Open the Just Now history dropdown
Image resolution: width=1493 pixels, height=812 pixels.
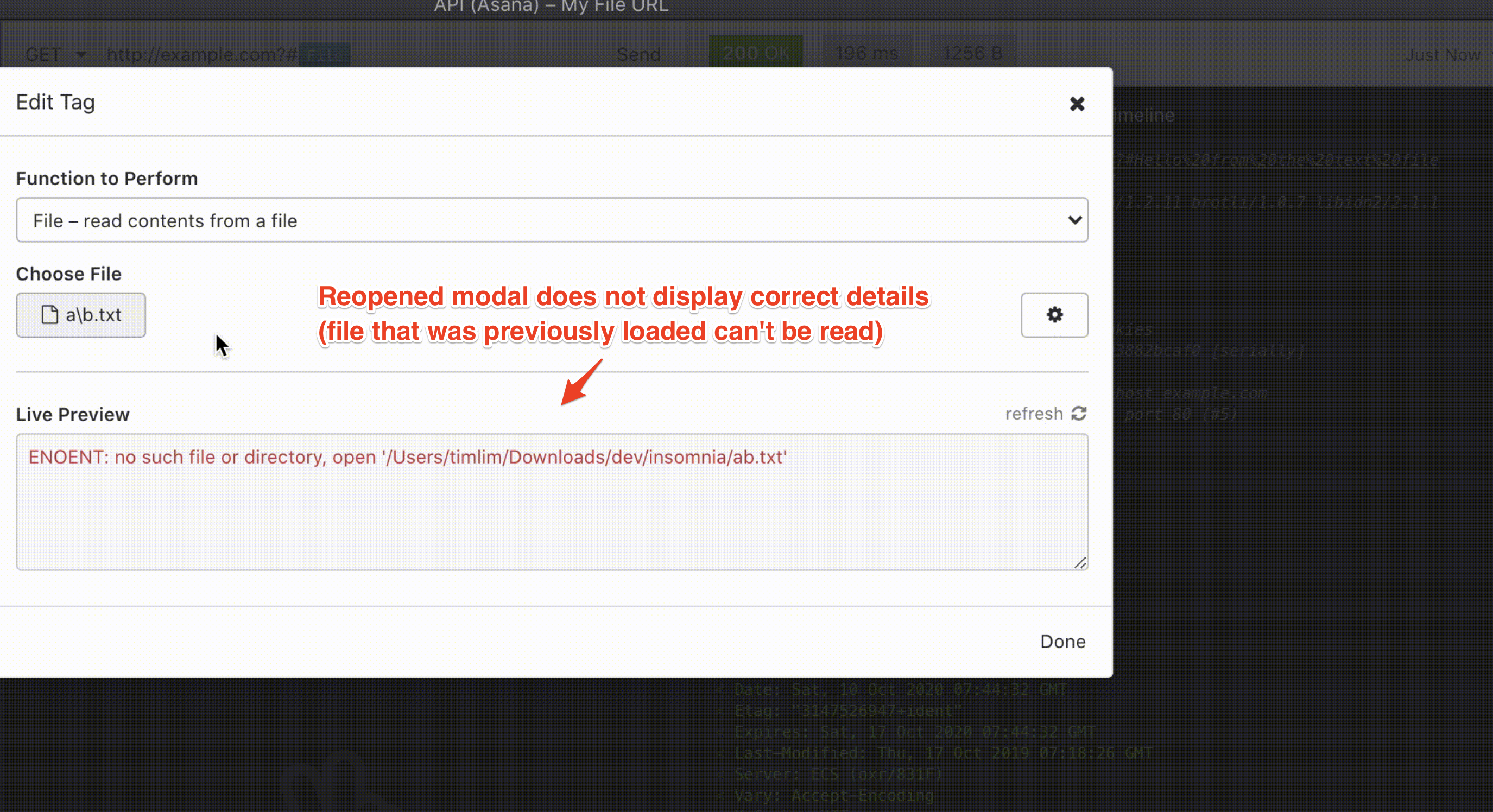1443,55
